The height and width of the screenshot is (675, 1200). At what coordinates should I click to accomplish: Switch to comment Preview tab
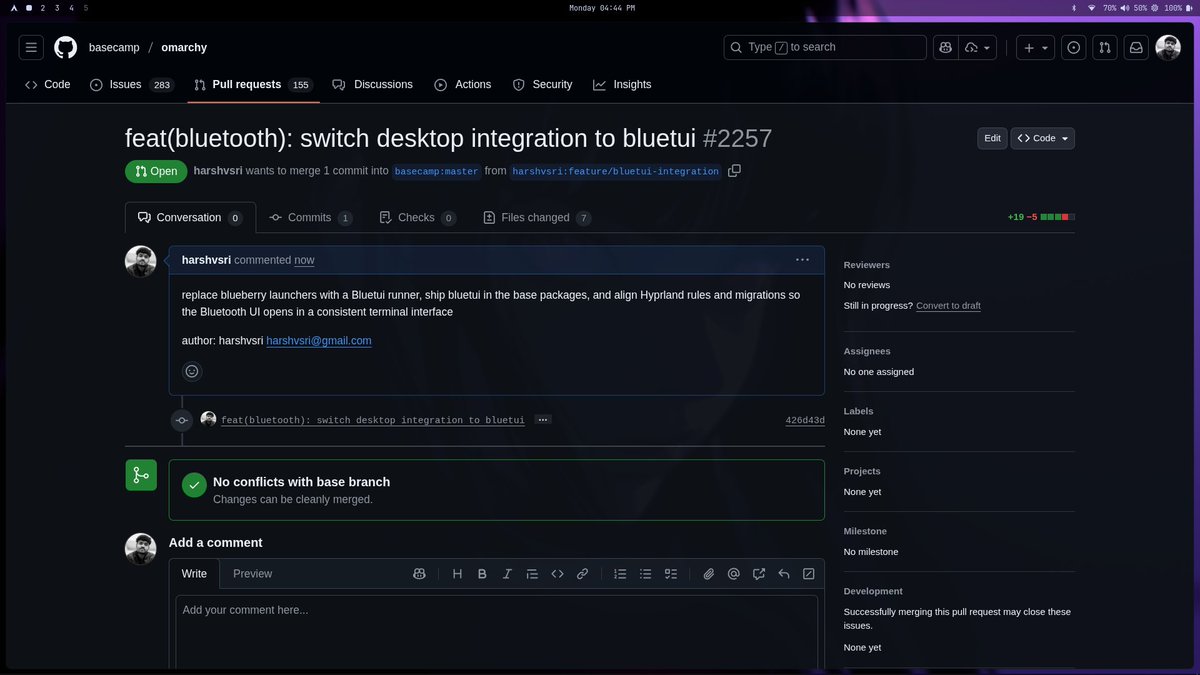[x=252, y=574]
